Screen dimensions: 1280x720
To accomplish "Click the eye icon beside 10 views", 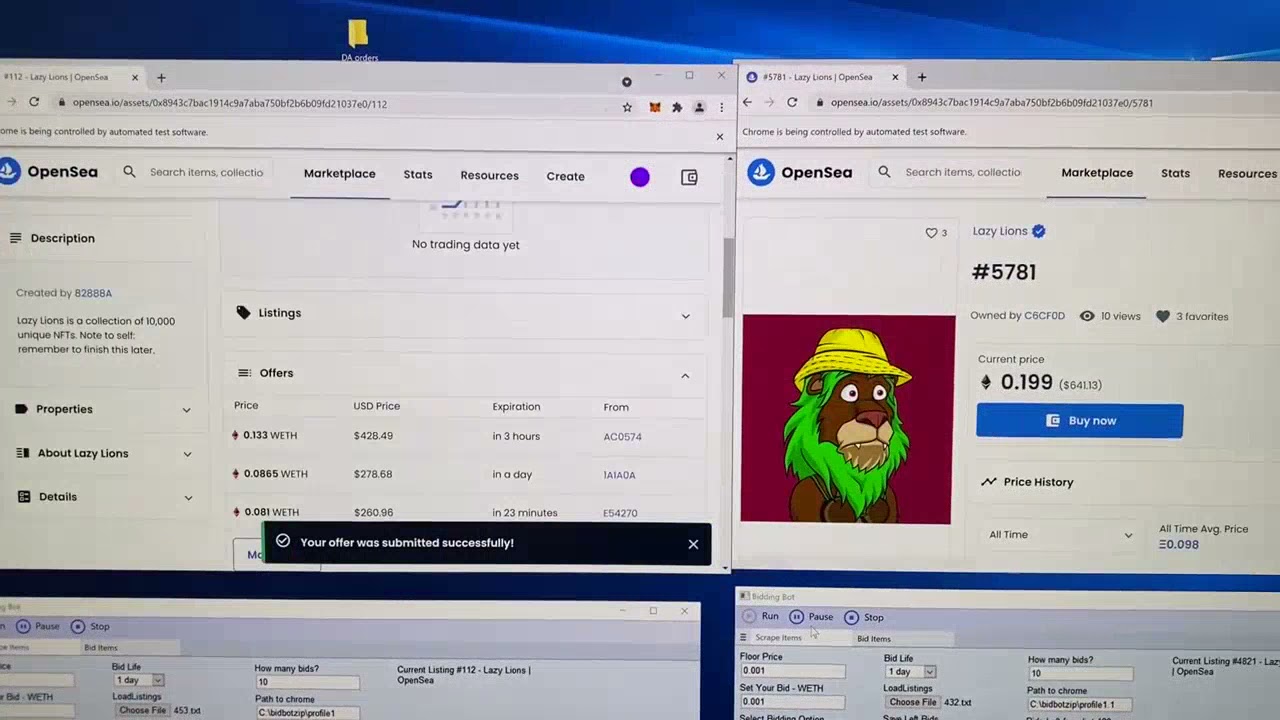I will pyautogui.click(x=1087, y=316).
